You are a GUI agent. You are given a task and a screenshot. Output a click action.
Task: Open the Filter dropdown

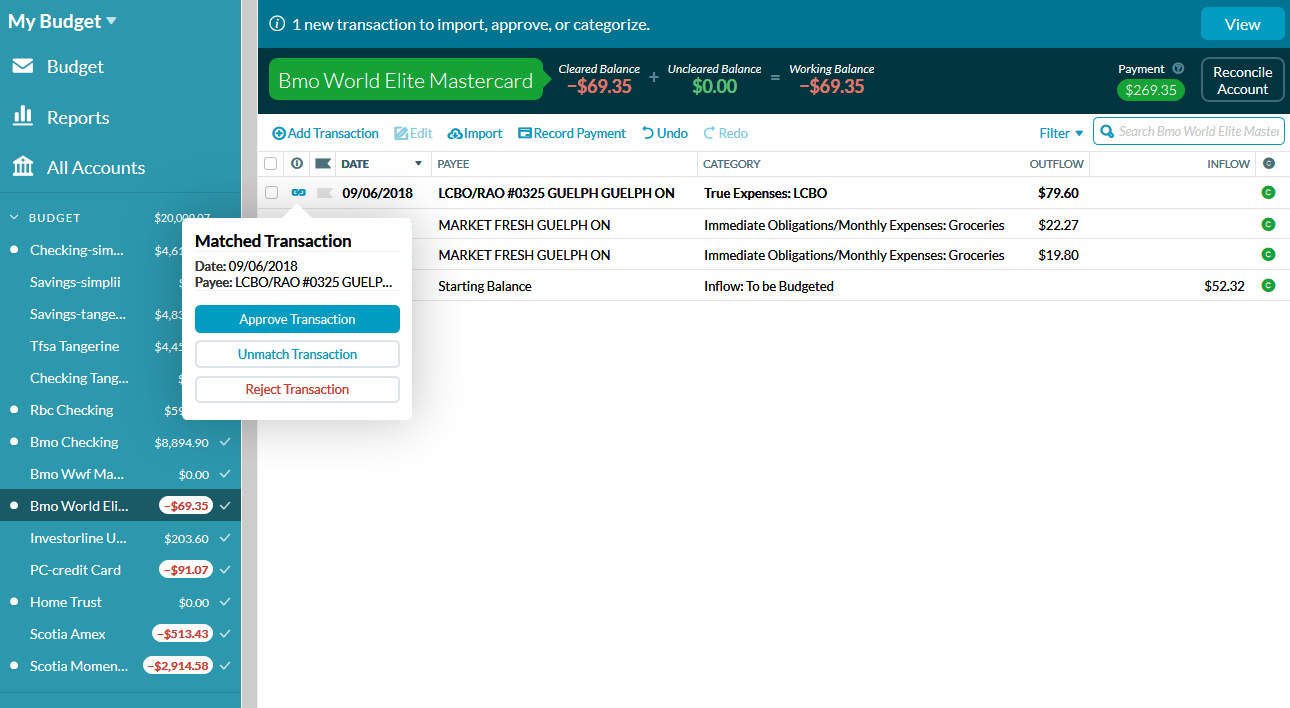point(1061,133)
